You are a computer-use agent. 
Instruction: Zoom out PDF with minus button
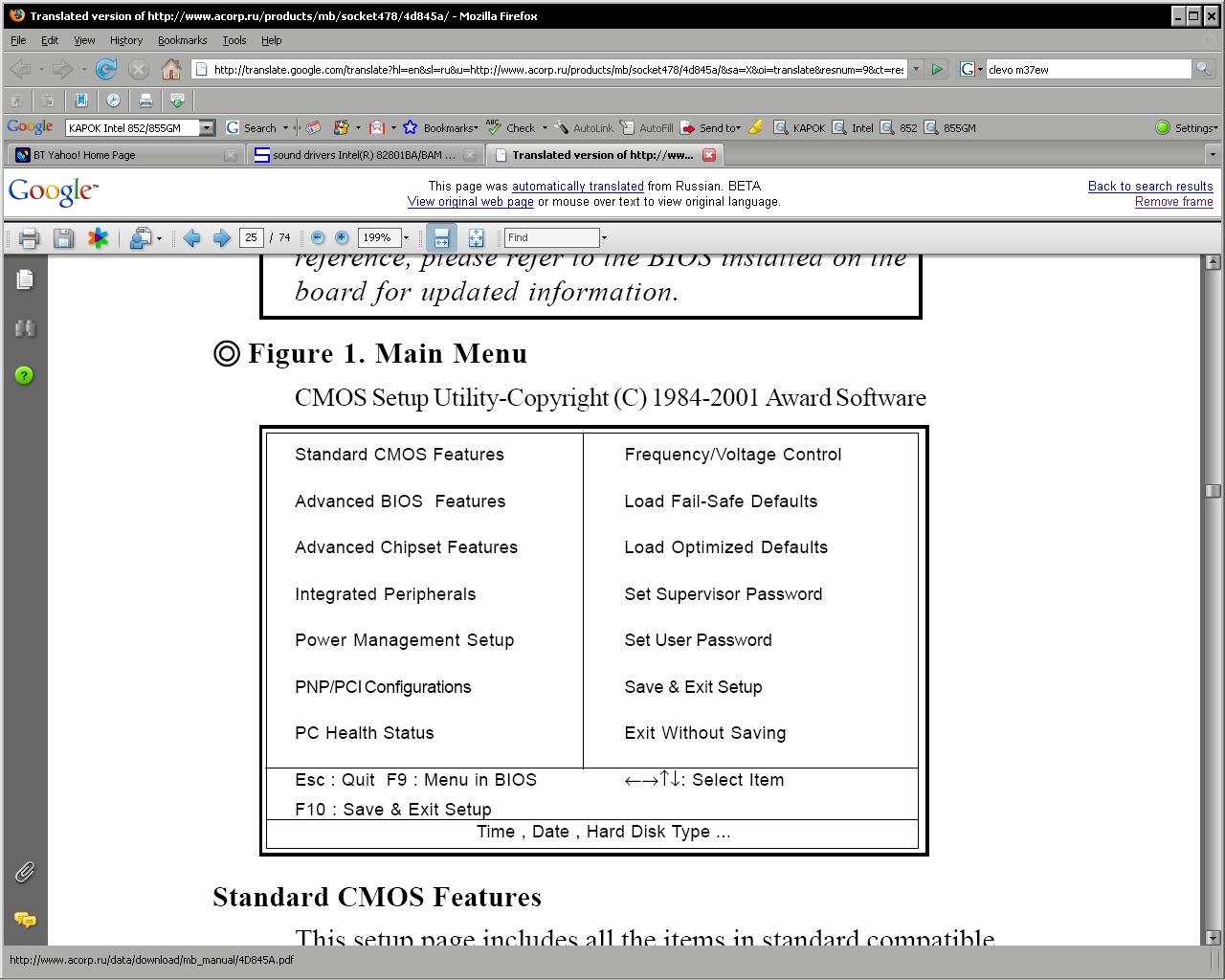[x=318, y=237]
